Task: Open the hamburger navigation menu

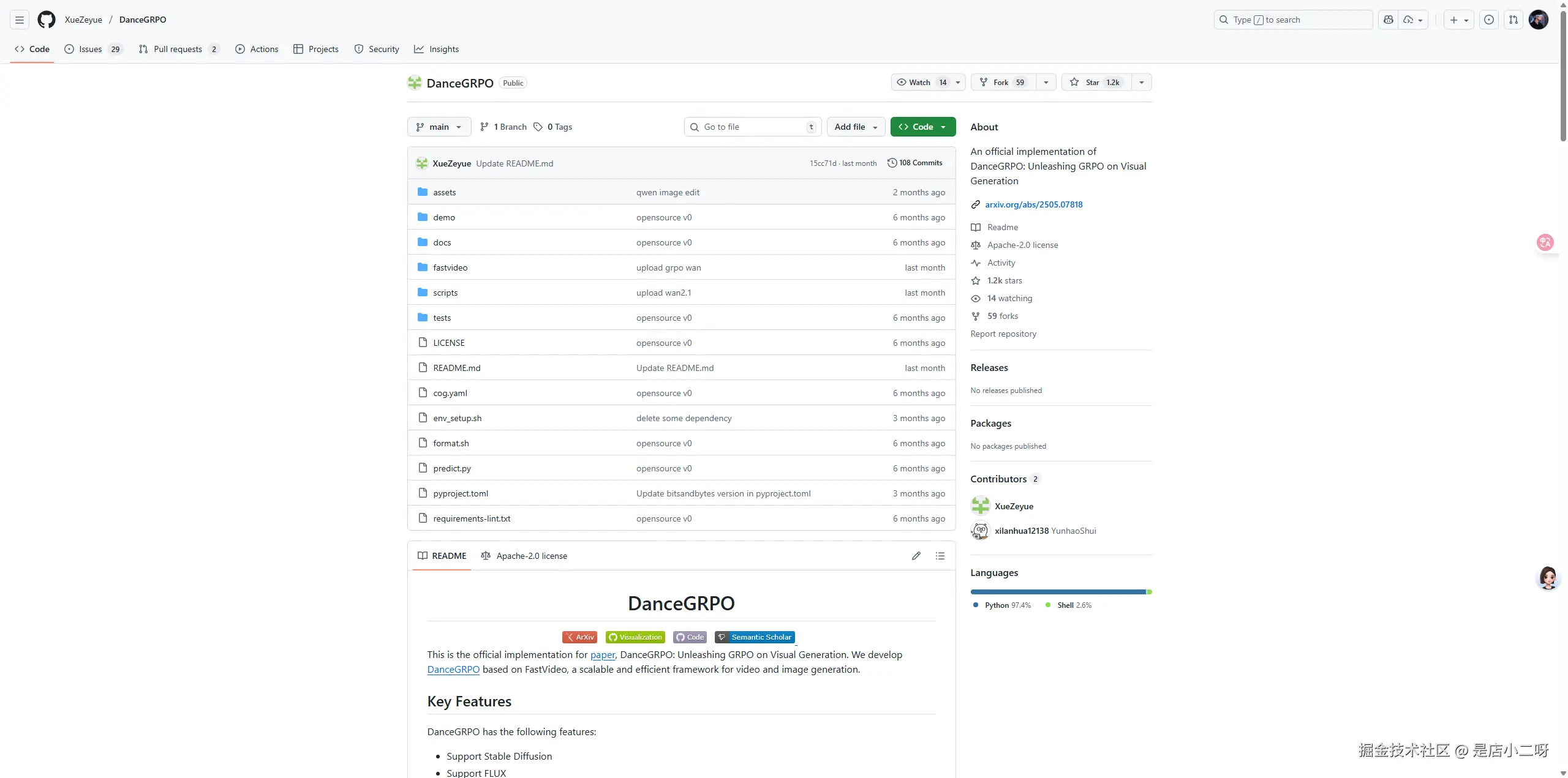Action: point(20,20)
